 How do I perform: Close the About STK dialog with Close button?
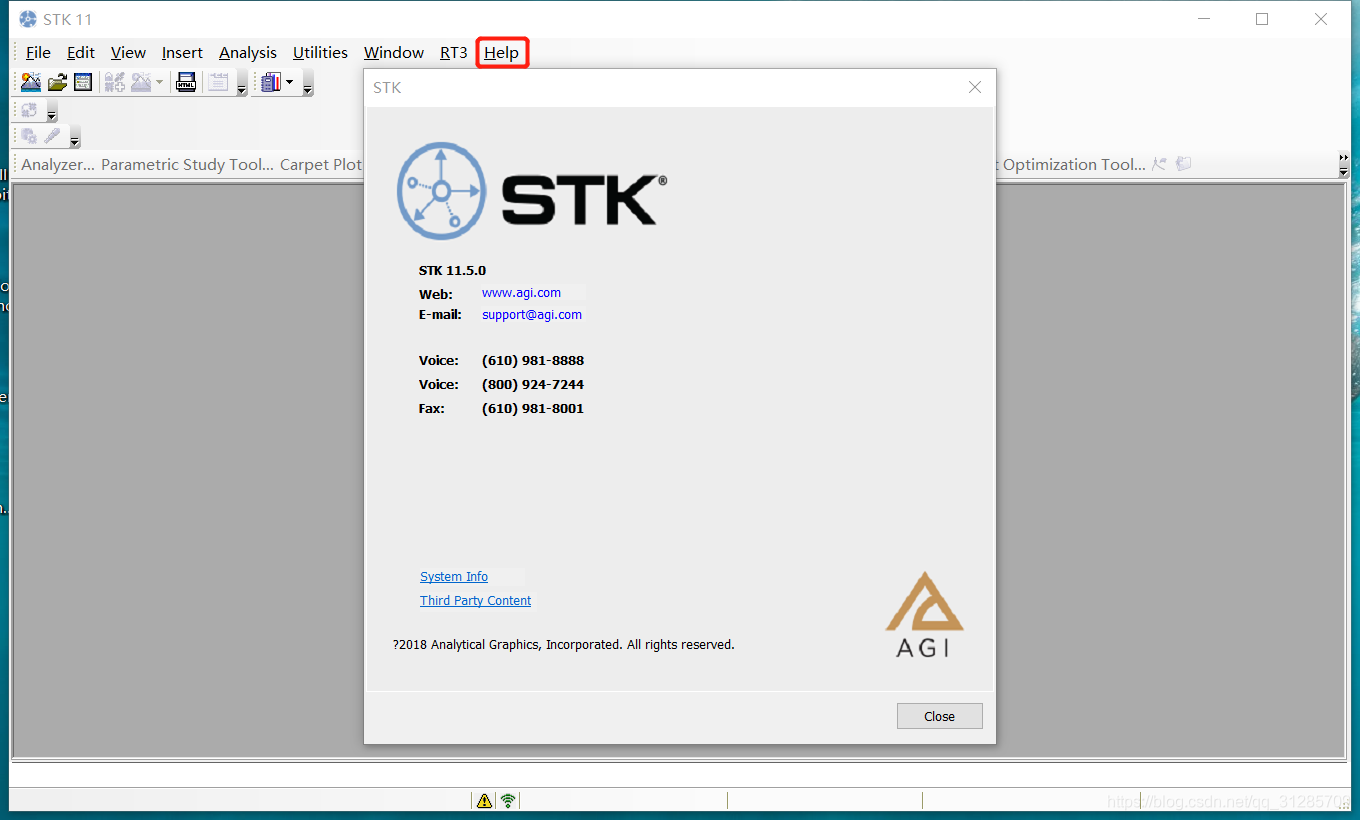coord(938,715)
